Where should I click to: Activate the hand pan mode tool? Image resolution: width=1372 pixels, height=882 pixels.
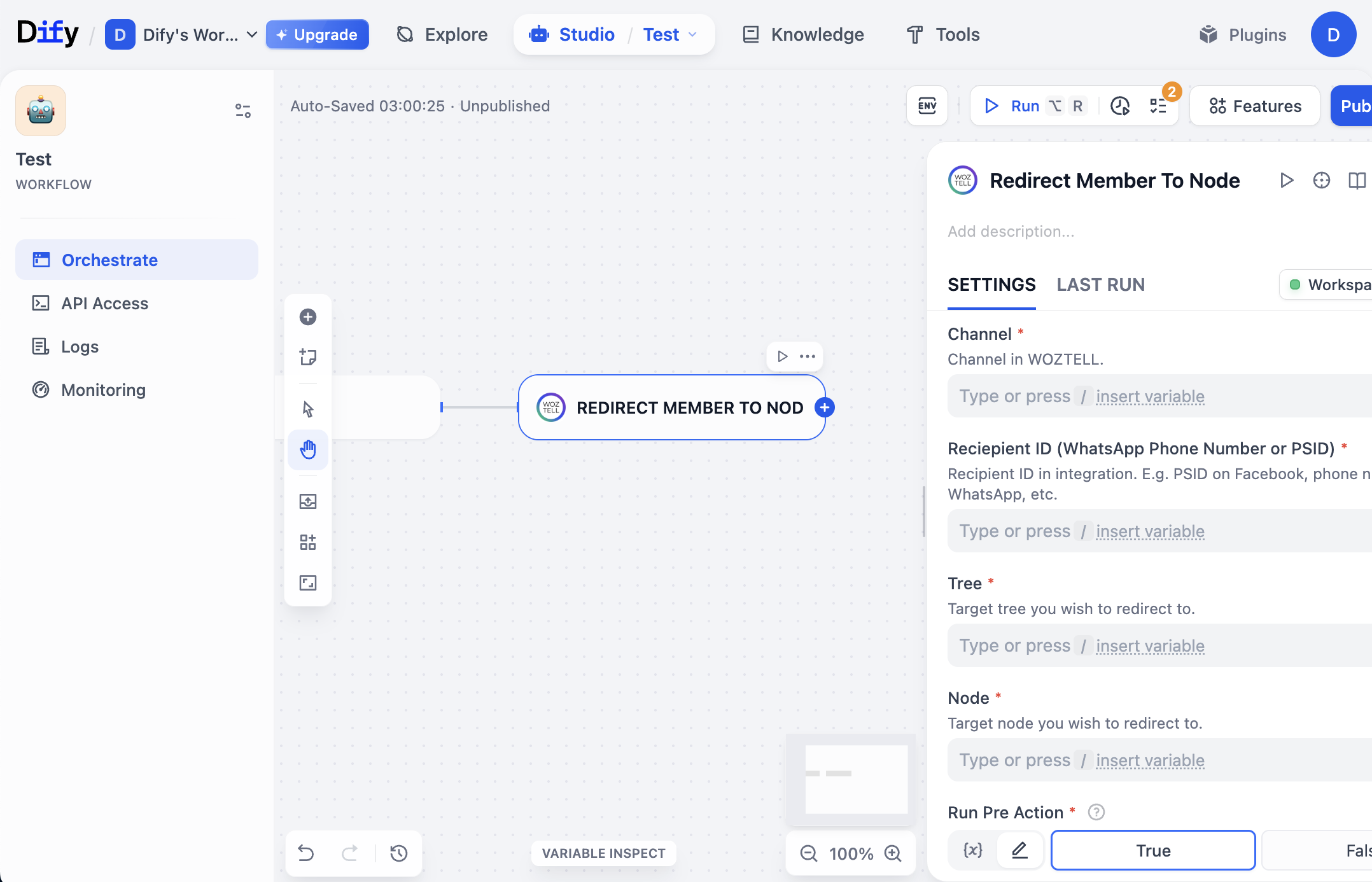(x=308, y=449)
